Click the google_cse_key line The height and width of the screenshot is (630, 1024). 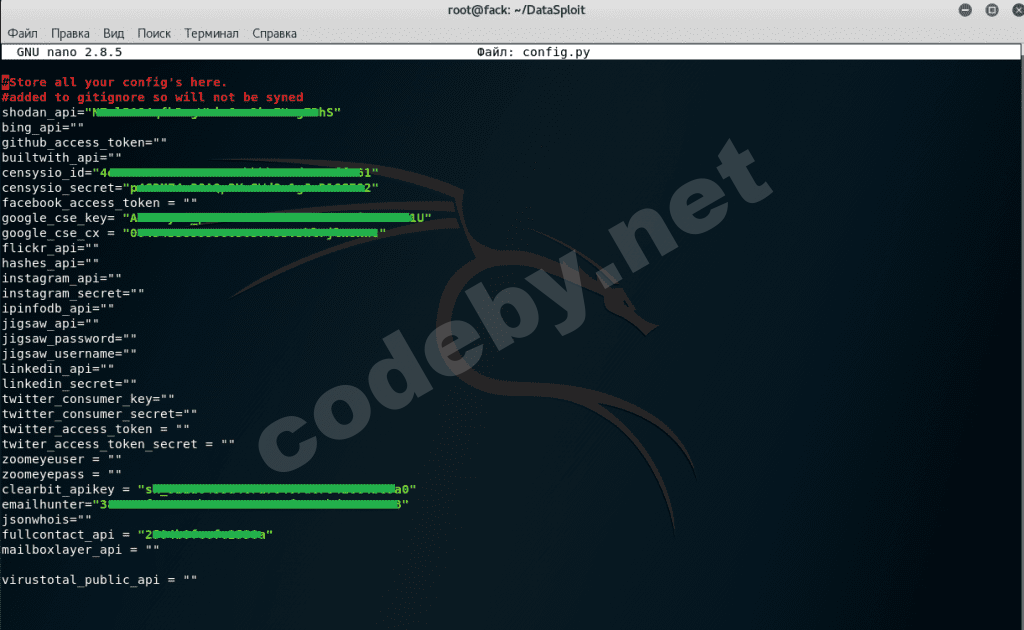coord(216,217)
